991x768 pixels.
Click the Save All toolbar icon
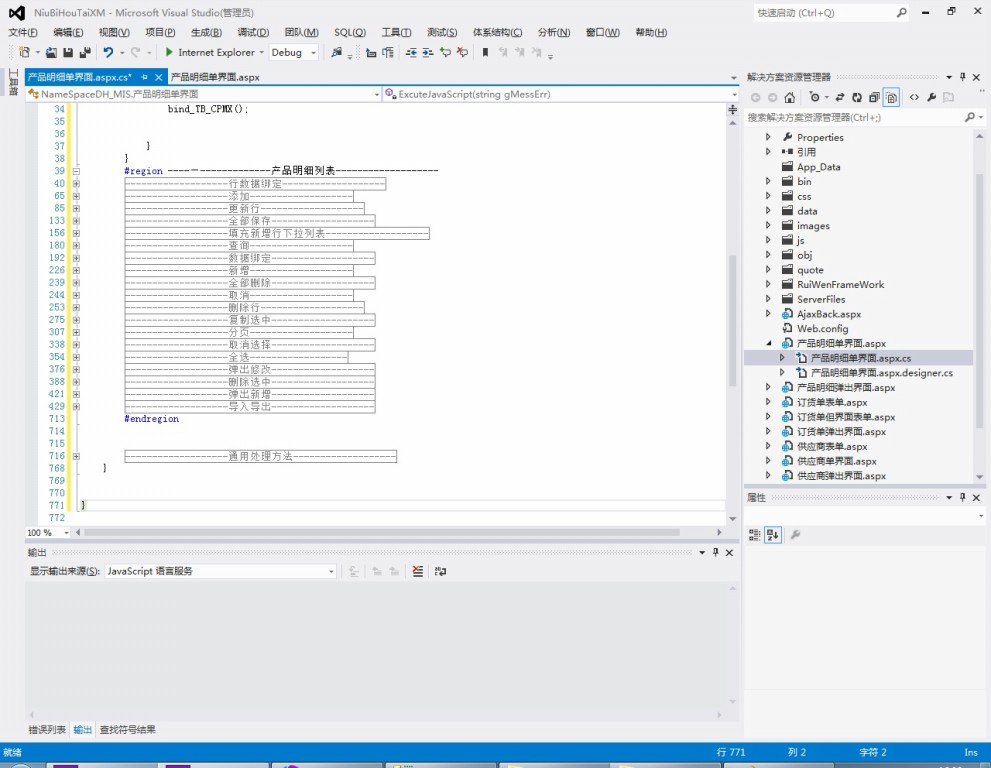point(85,52)
